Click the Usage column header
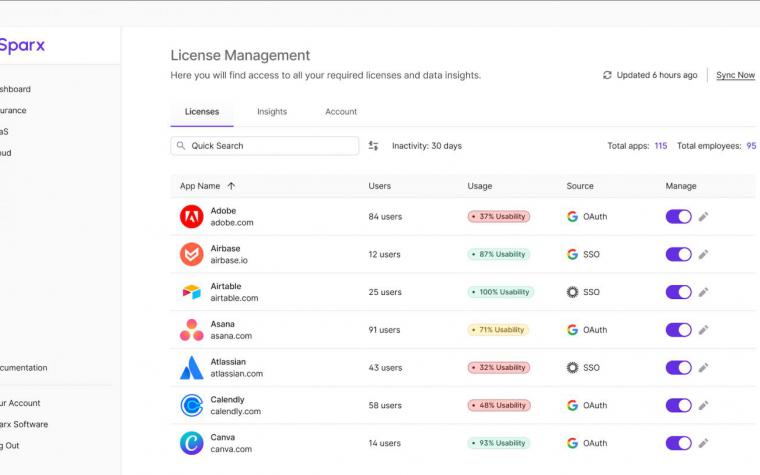 point(480,186)
